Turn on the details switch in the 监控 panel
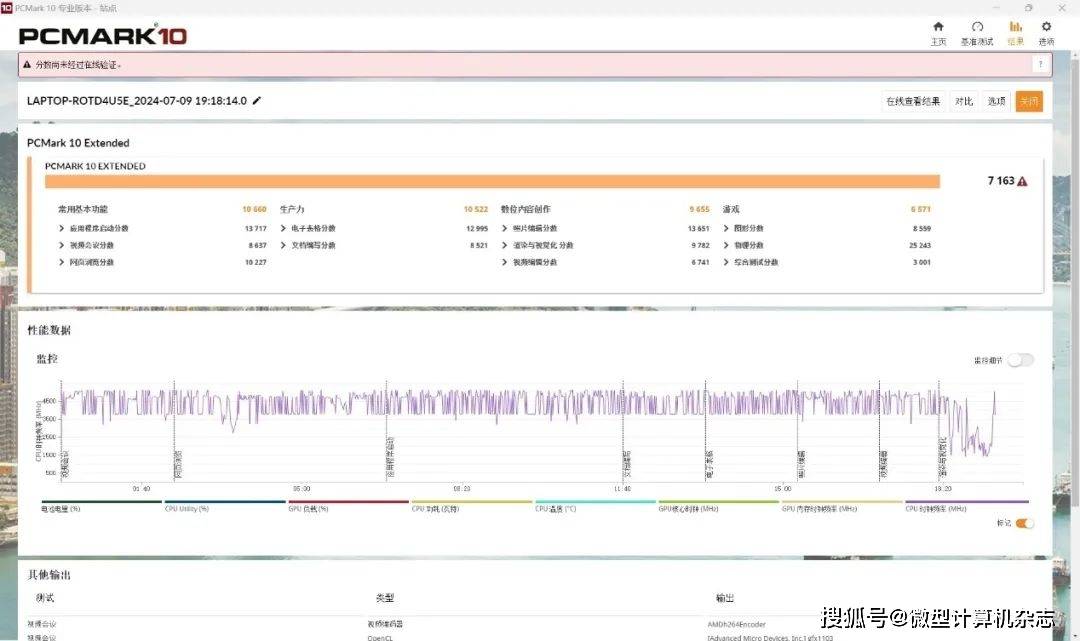1080x641 pixels. pos(1021,360)
